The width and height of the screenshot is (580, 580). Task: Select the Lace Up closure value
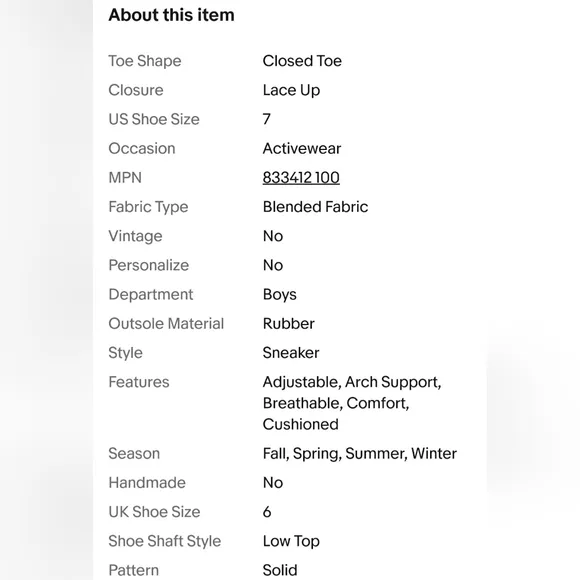click(x=291, y=90)
